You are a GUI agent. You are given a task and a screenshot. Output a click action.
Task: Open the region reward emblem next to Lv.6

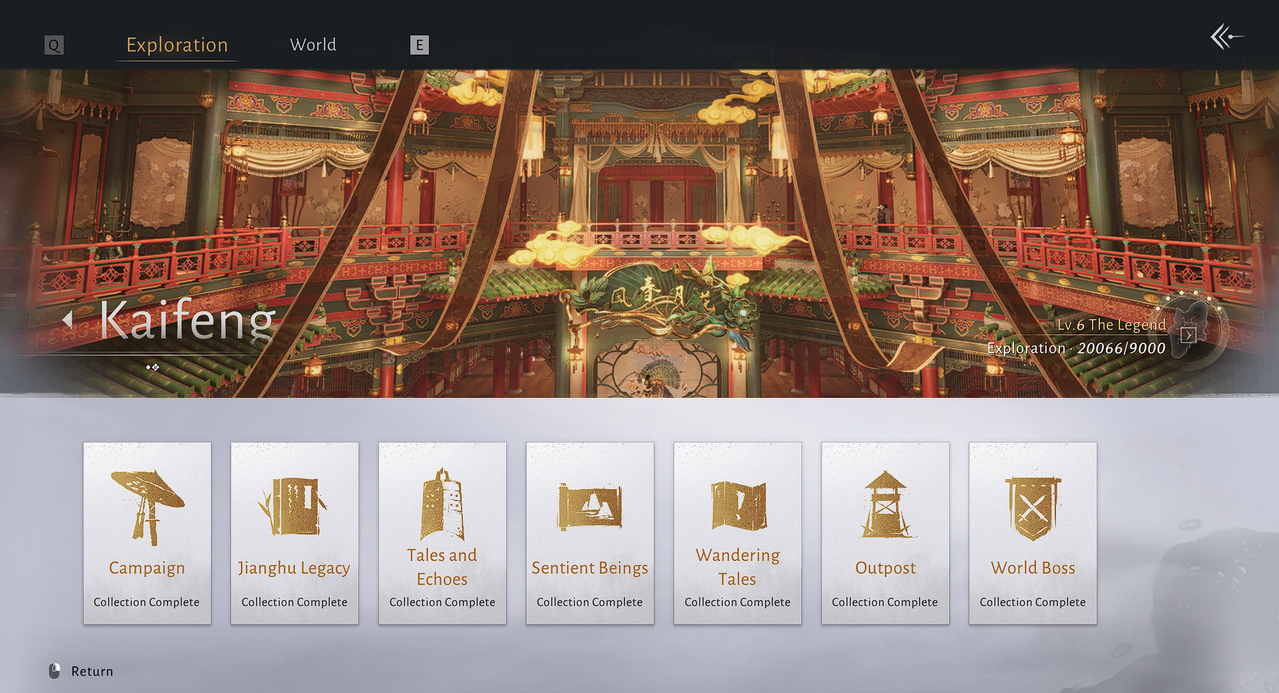coord(1190,334)
